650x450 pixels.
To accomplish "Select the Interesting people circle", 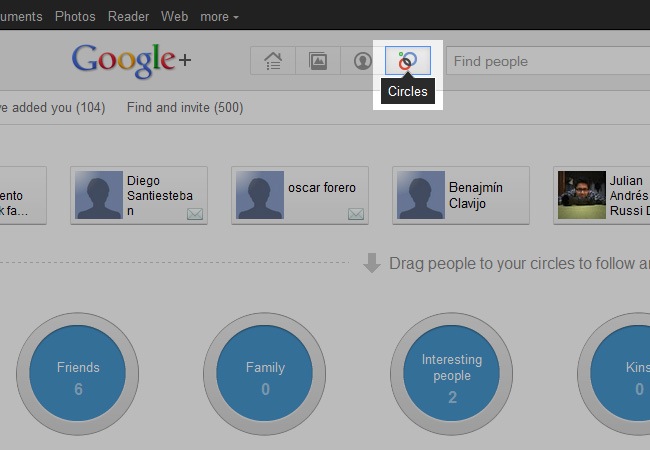I will pos(451,376).
